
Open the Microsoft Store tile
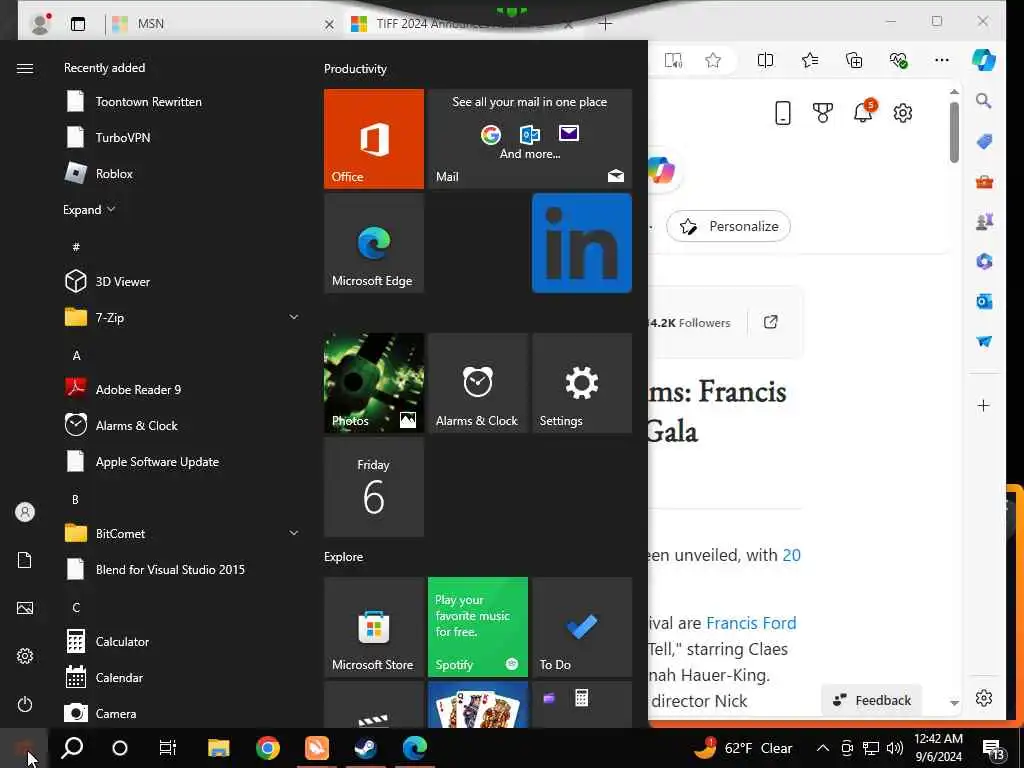[x=374, y=627]
